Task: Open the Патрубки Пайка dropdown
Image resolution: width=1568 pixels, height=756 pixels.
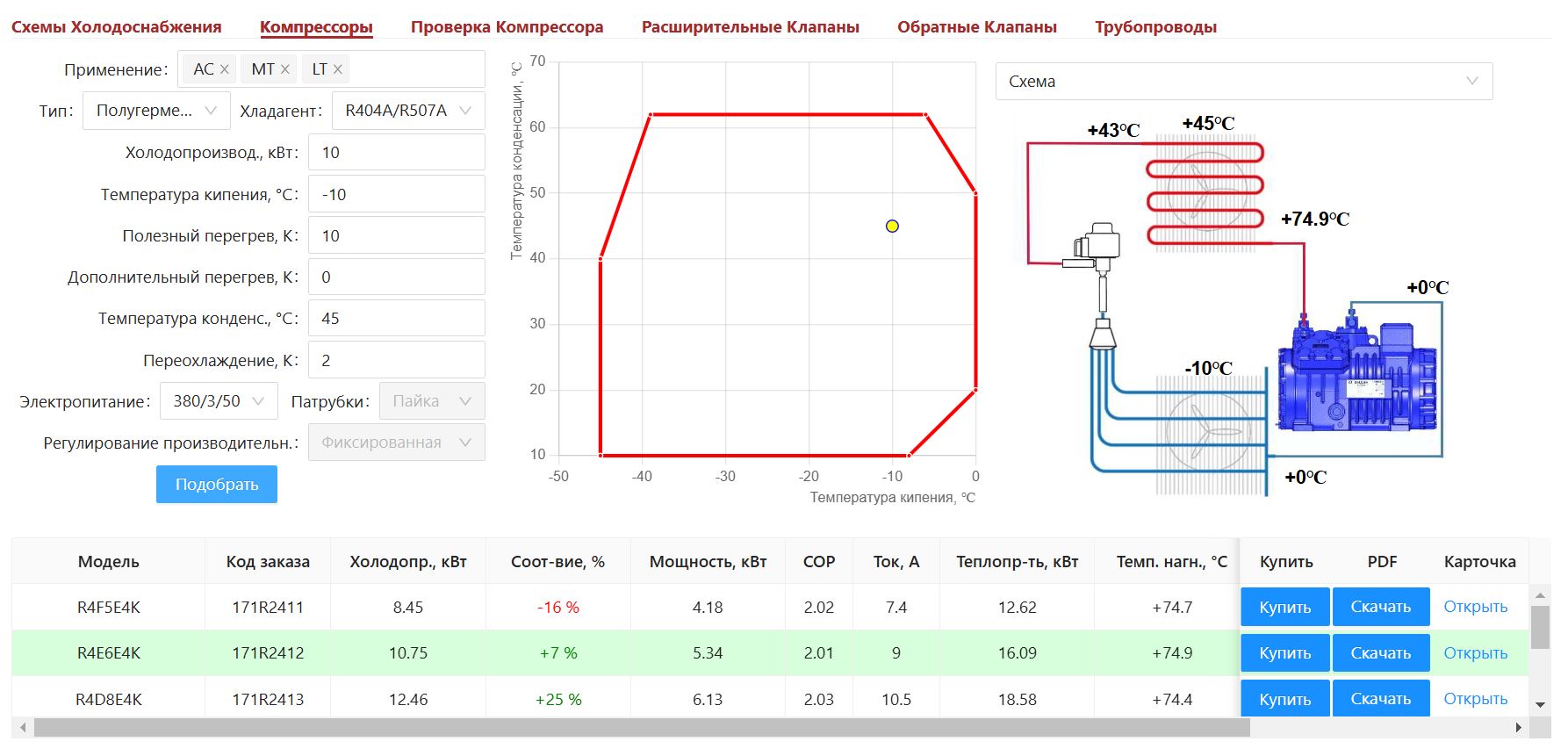Action: [x=432, y=401]
